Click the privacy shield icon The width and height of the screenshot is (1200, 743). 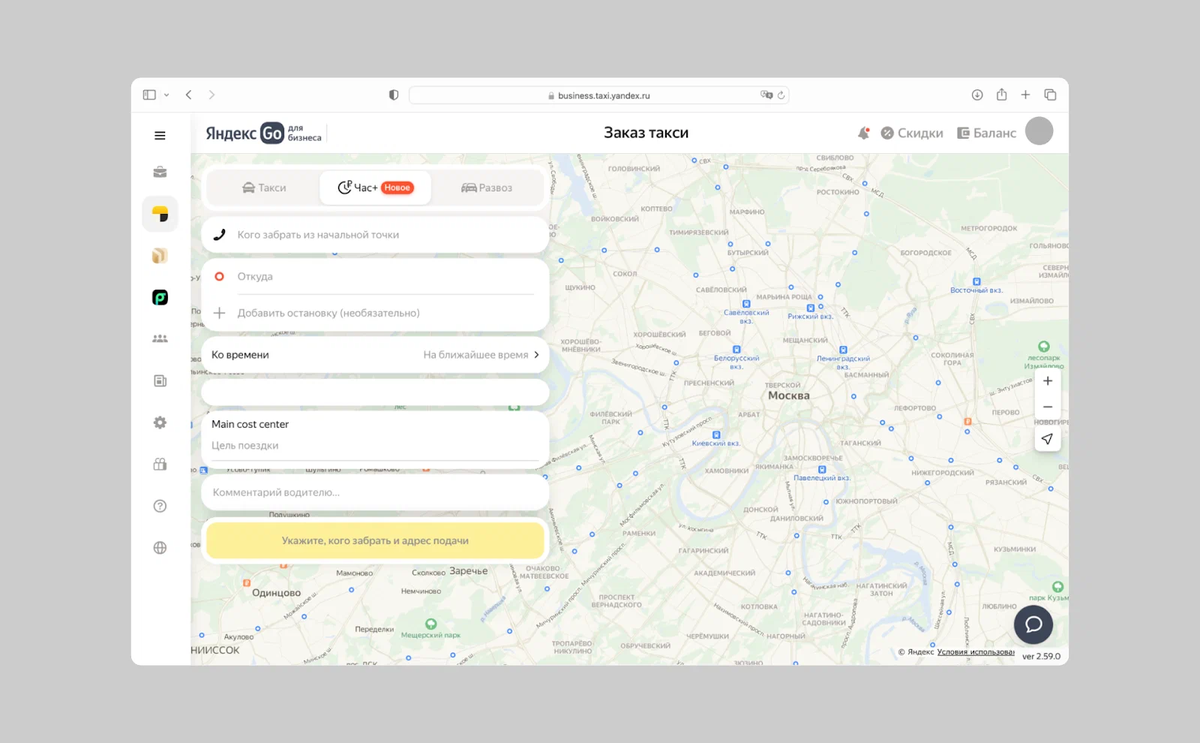(393, 95)
